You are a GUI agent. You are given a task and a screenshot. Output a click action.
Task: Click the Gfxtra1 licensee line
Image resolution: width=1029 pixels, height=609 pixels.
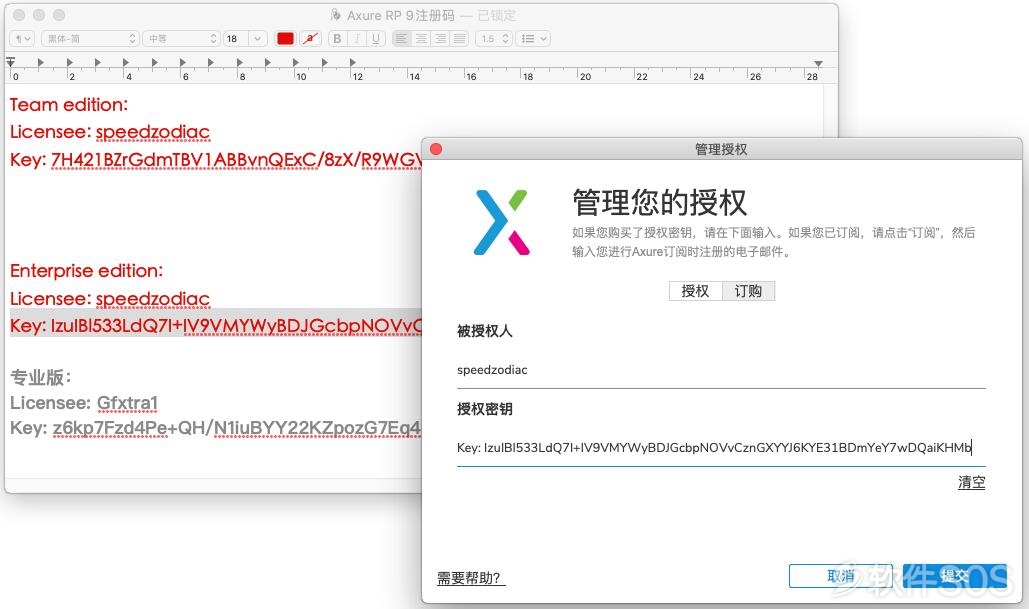coord(84,403)
